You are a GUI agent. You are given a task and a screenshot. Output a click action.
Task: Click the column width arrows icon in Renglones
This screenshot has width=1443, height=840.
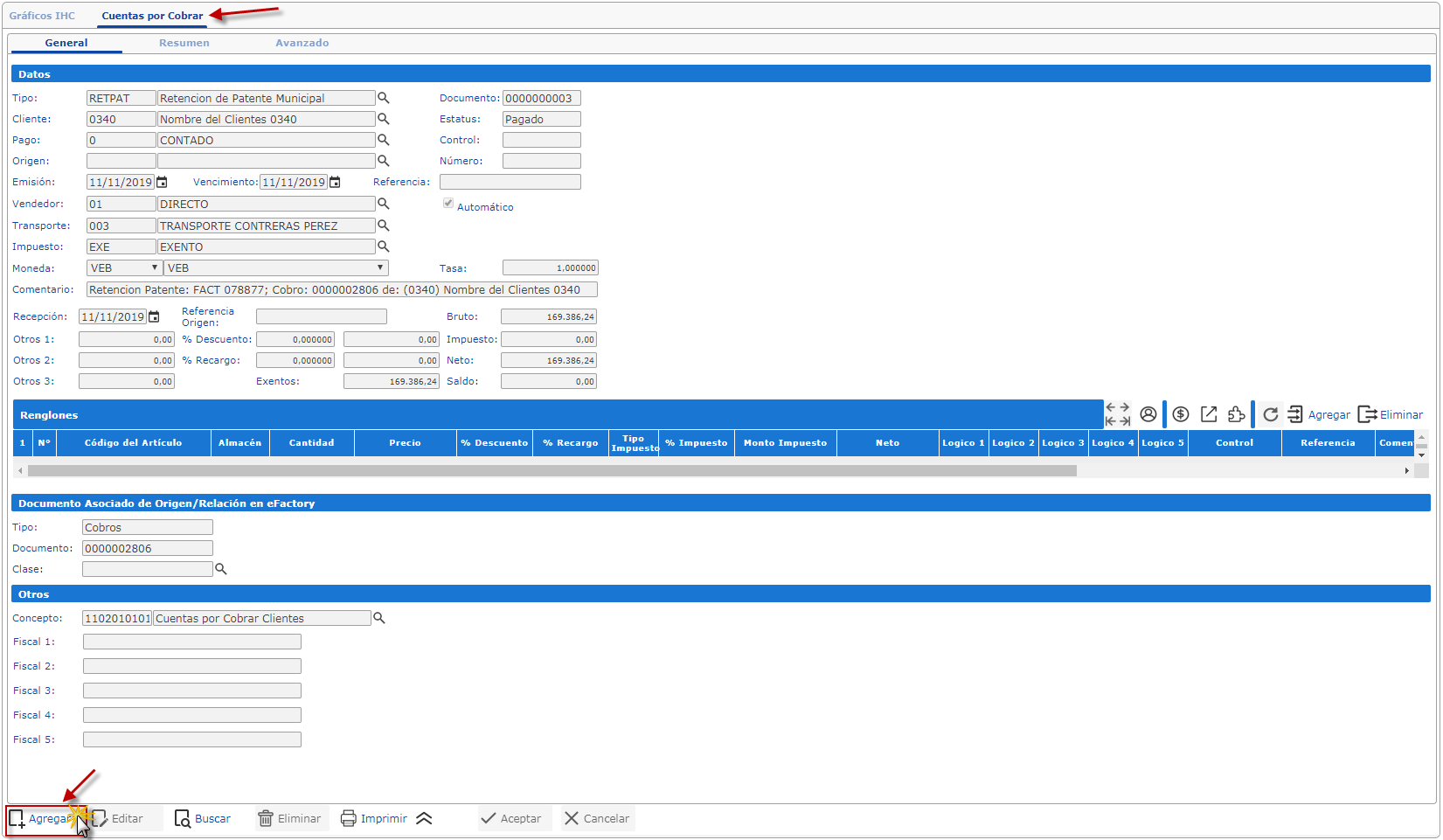1117,414
